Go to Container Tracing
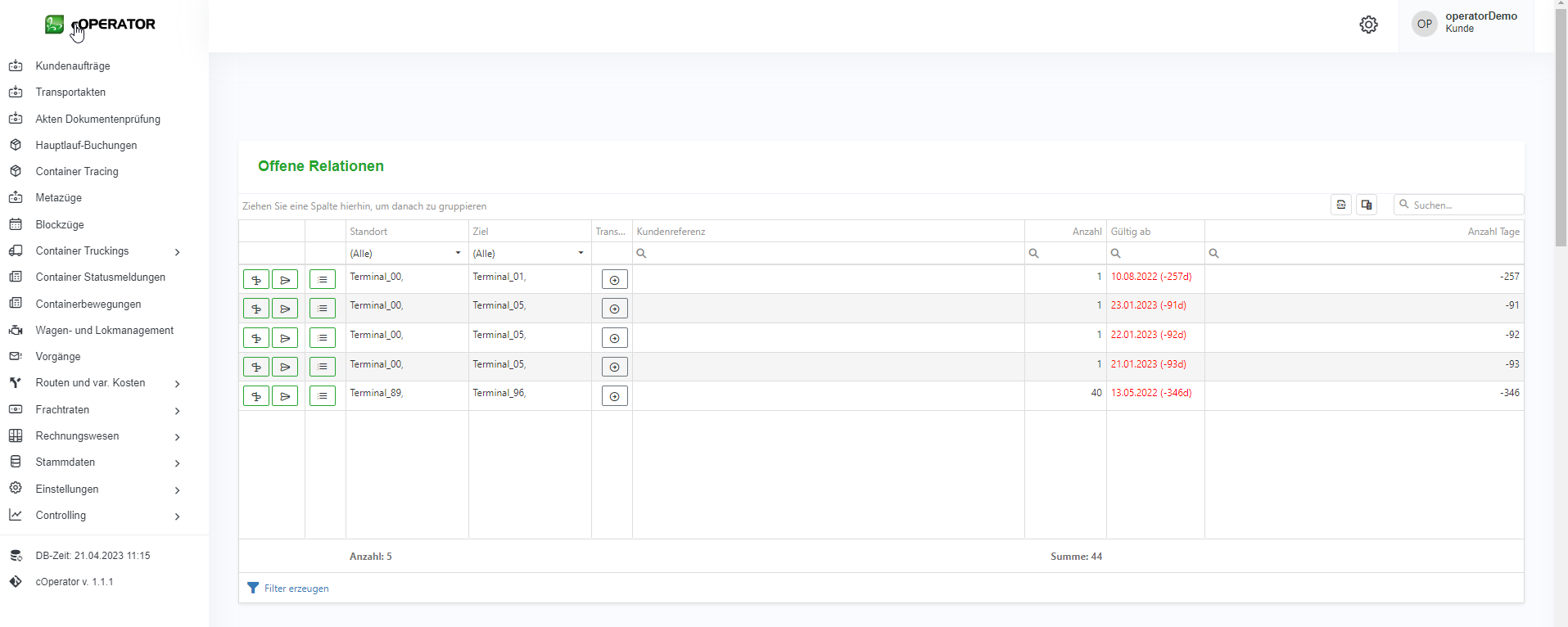The image size is (1568, 627). [x=77, y=172]
